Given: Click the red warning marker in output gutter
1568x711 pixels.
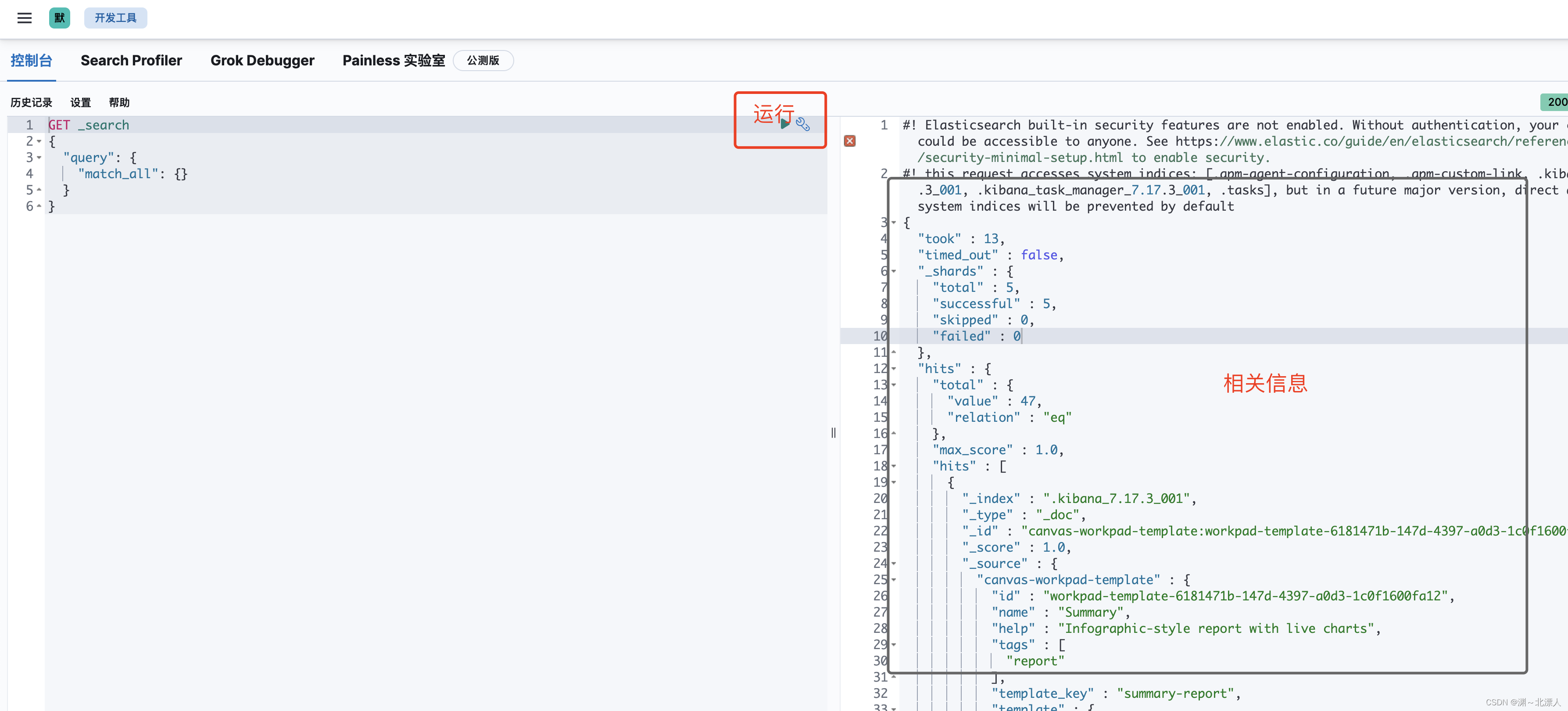Looking at the screenshot, I should tap(850, 141).
